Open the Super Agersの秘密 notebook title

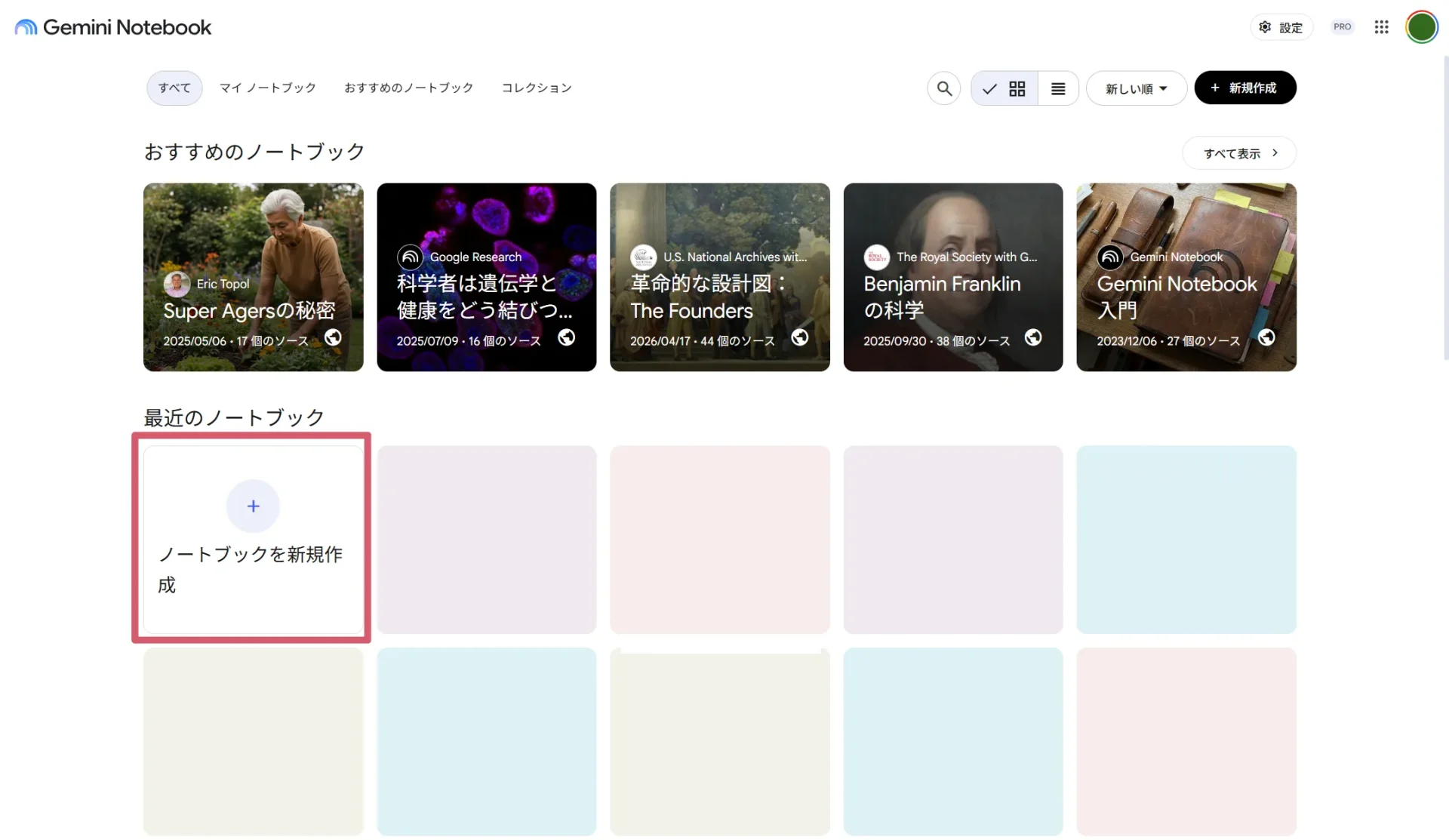249,311
